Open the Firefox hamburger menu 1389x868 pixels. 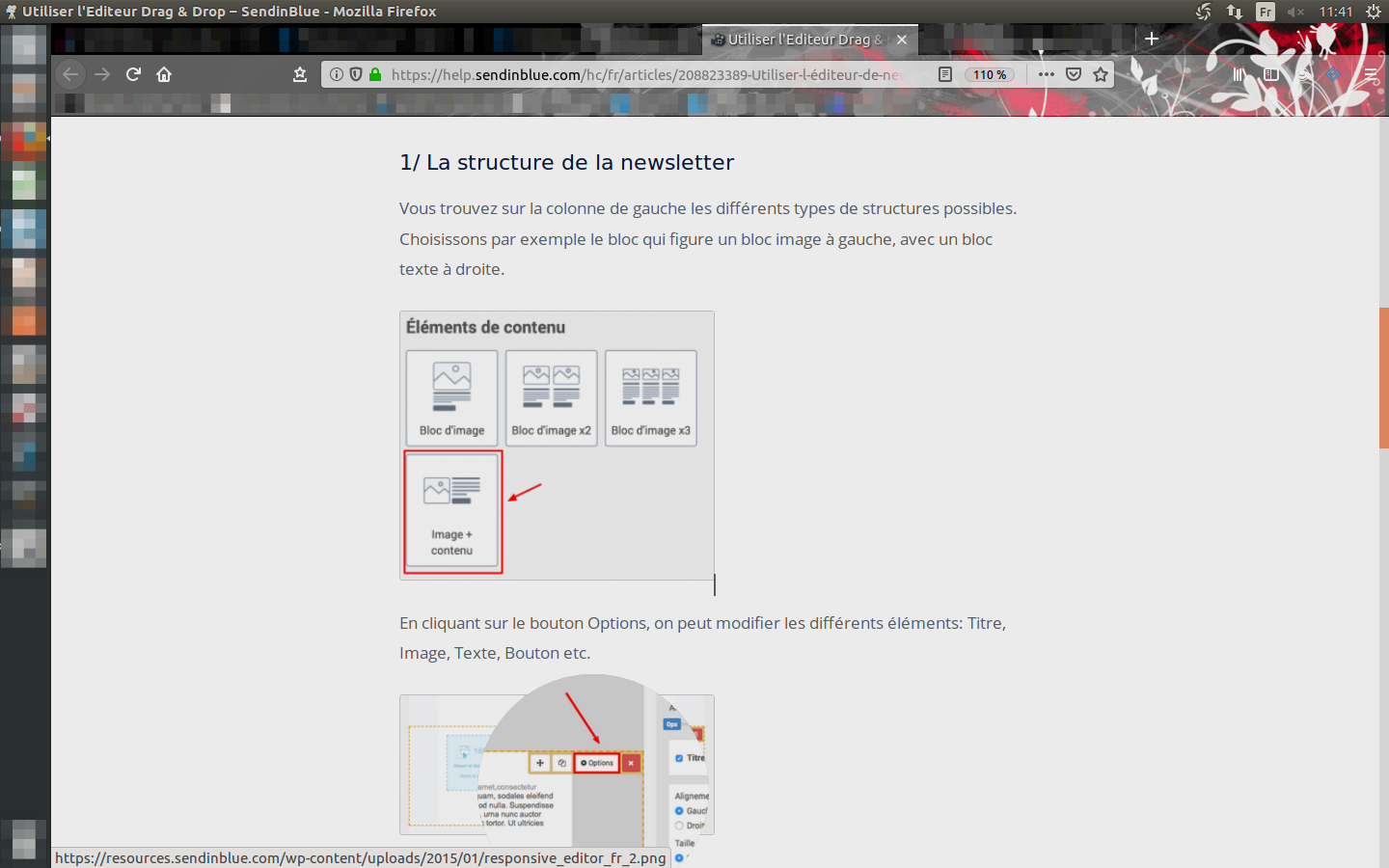point(1371,74)
